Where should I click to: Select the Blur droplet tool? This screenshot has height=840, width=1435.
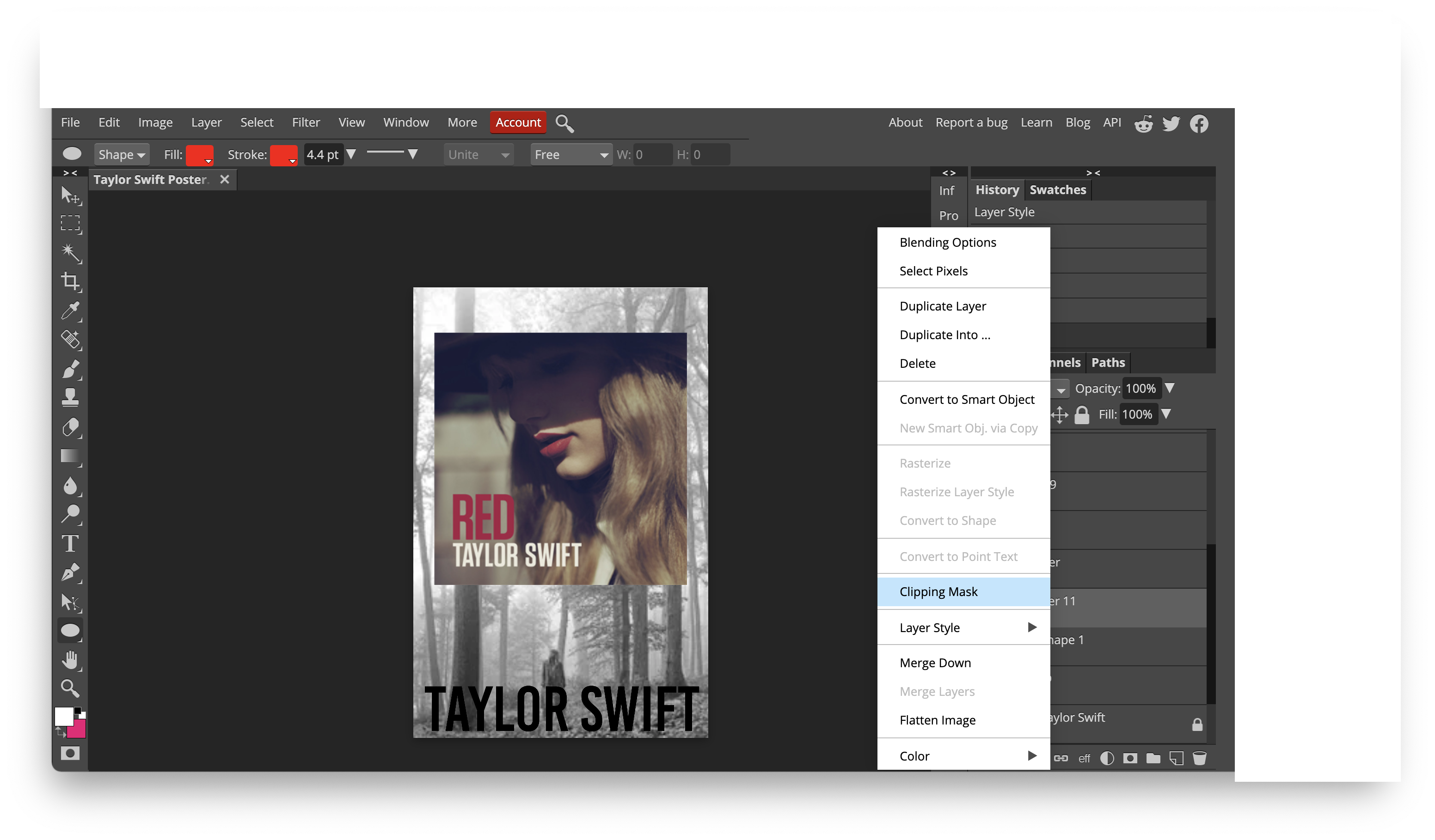(x=71, y=486)
